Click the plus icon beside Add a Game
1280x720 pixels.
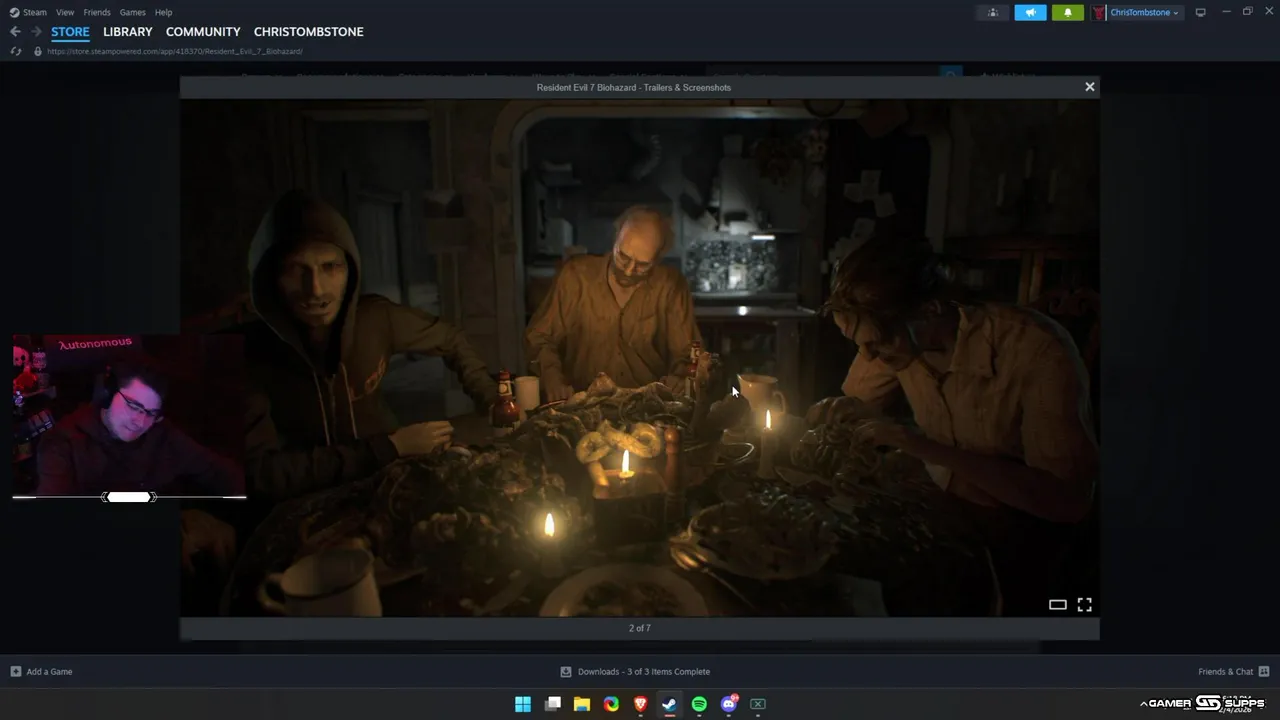(x=16, y=671)
